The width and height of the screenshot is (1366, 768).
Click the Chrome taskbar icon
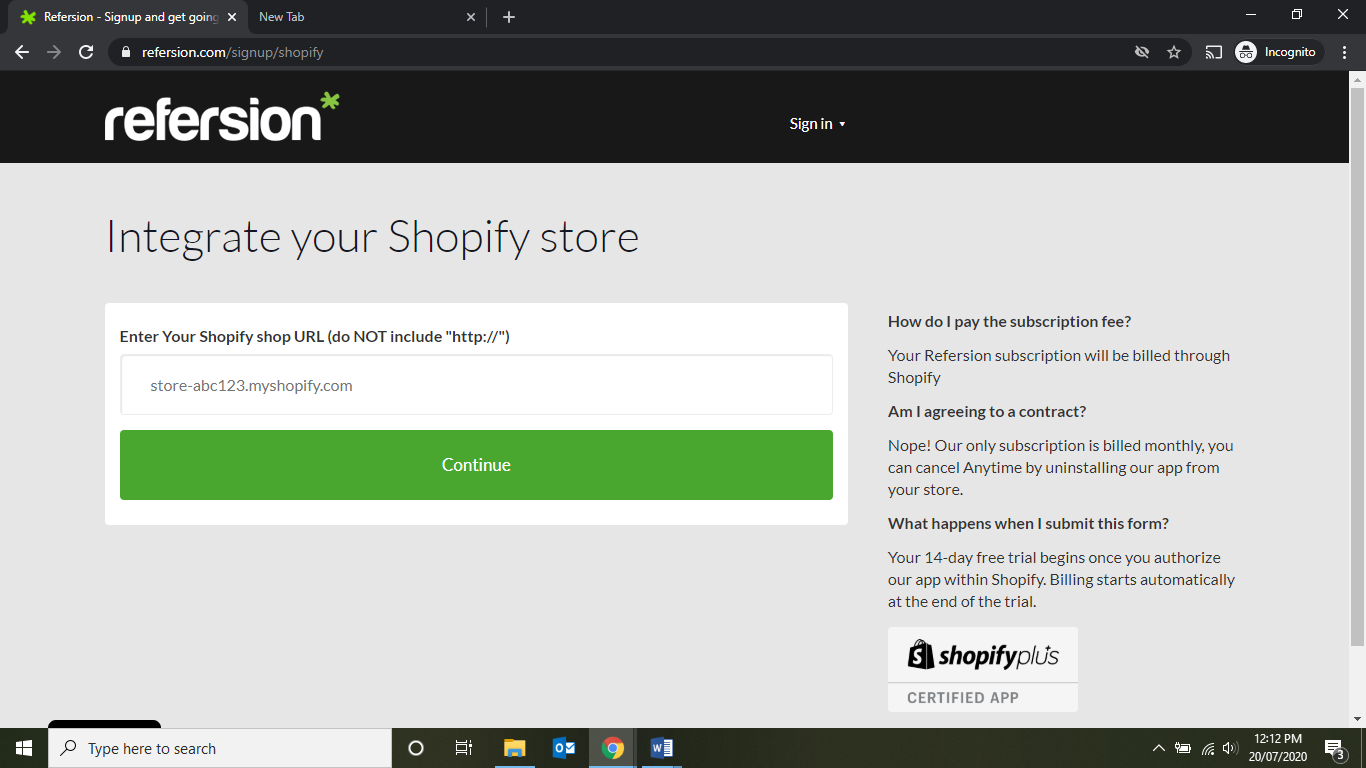[612, 748]
